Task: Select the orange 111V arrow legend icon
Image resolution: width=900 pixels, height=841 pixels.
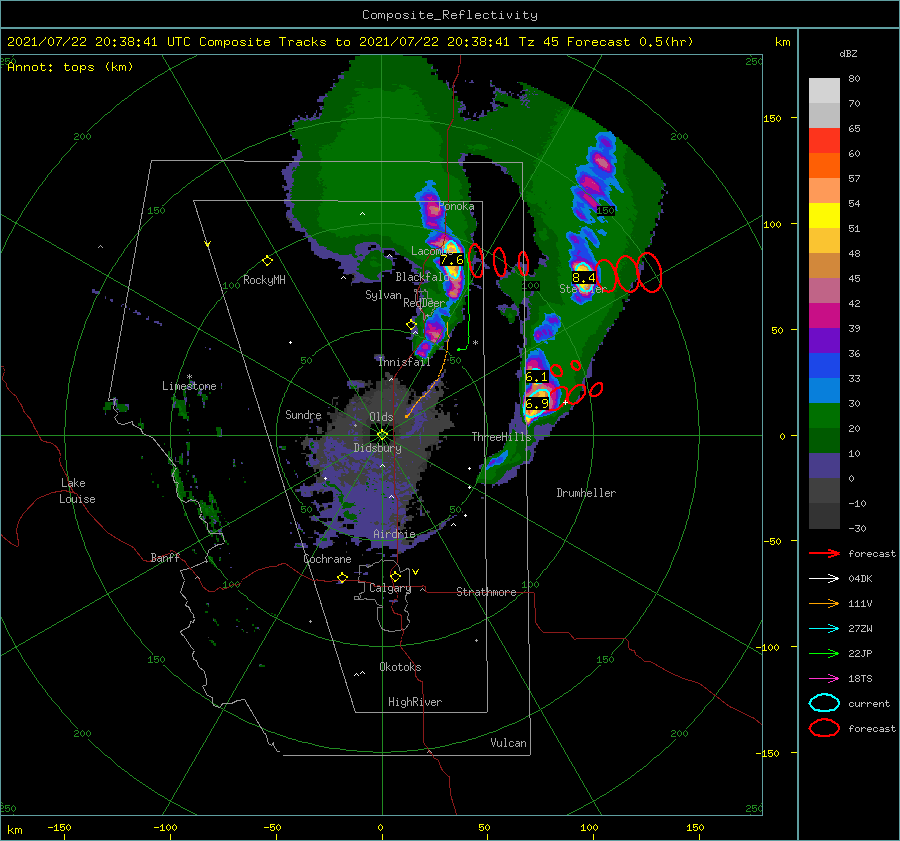Action: pyautogui.click(x=824, y=603)
